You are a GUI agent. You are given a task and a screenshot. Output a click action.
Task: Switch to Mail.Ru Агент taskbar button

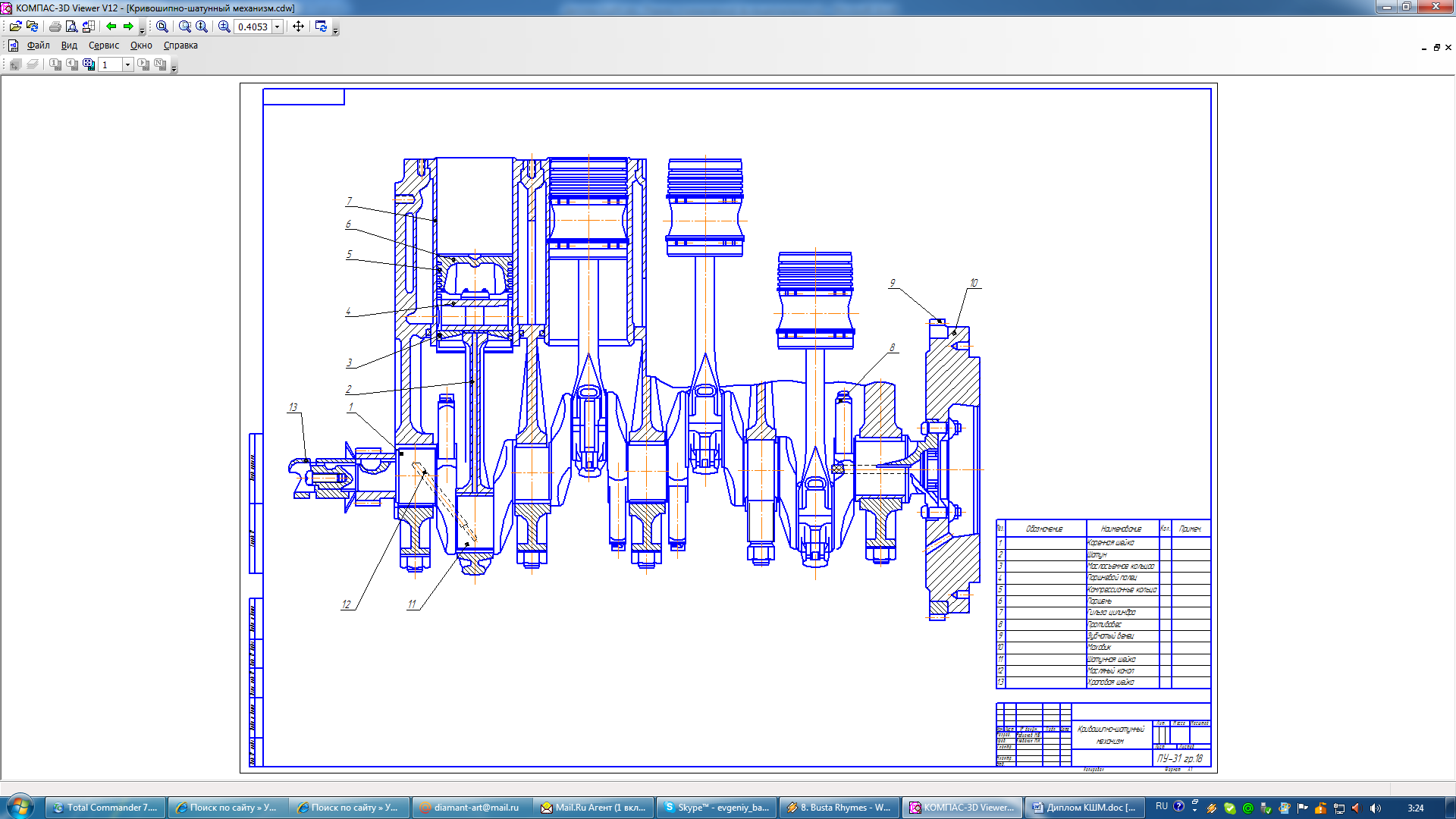593,808
